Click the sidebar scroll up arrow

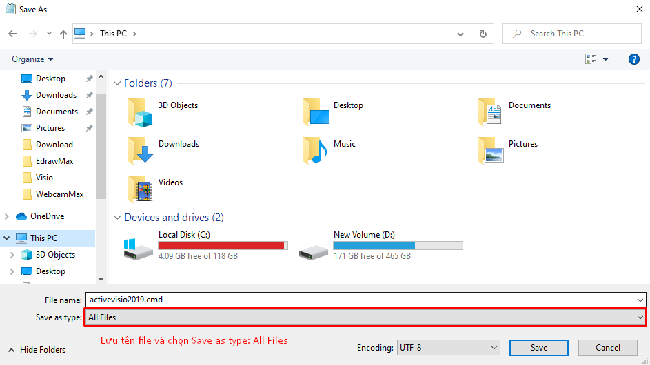tap(101, 77)
